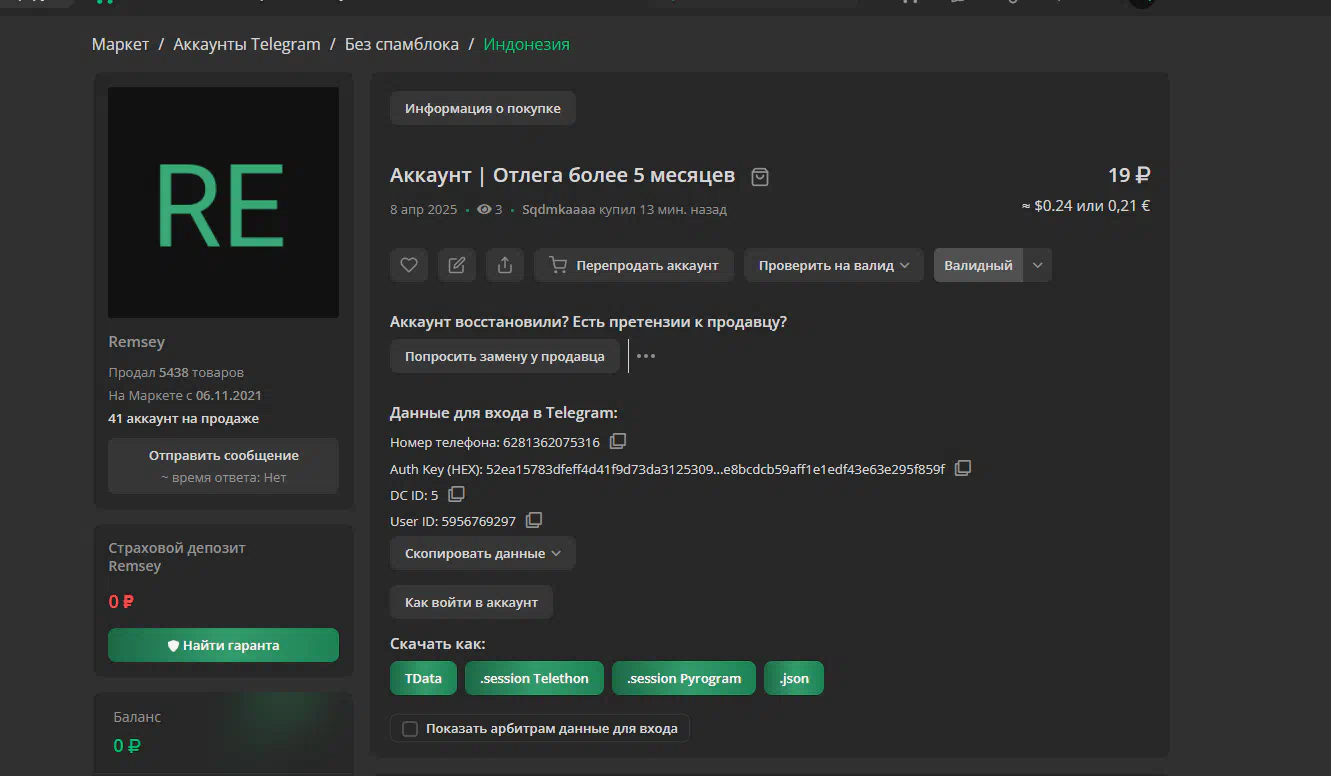Click the Валидный status button
Screen dimensions: 1331x776
point(978,265)
